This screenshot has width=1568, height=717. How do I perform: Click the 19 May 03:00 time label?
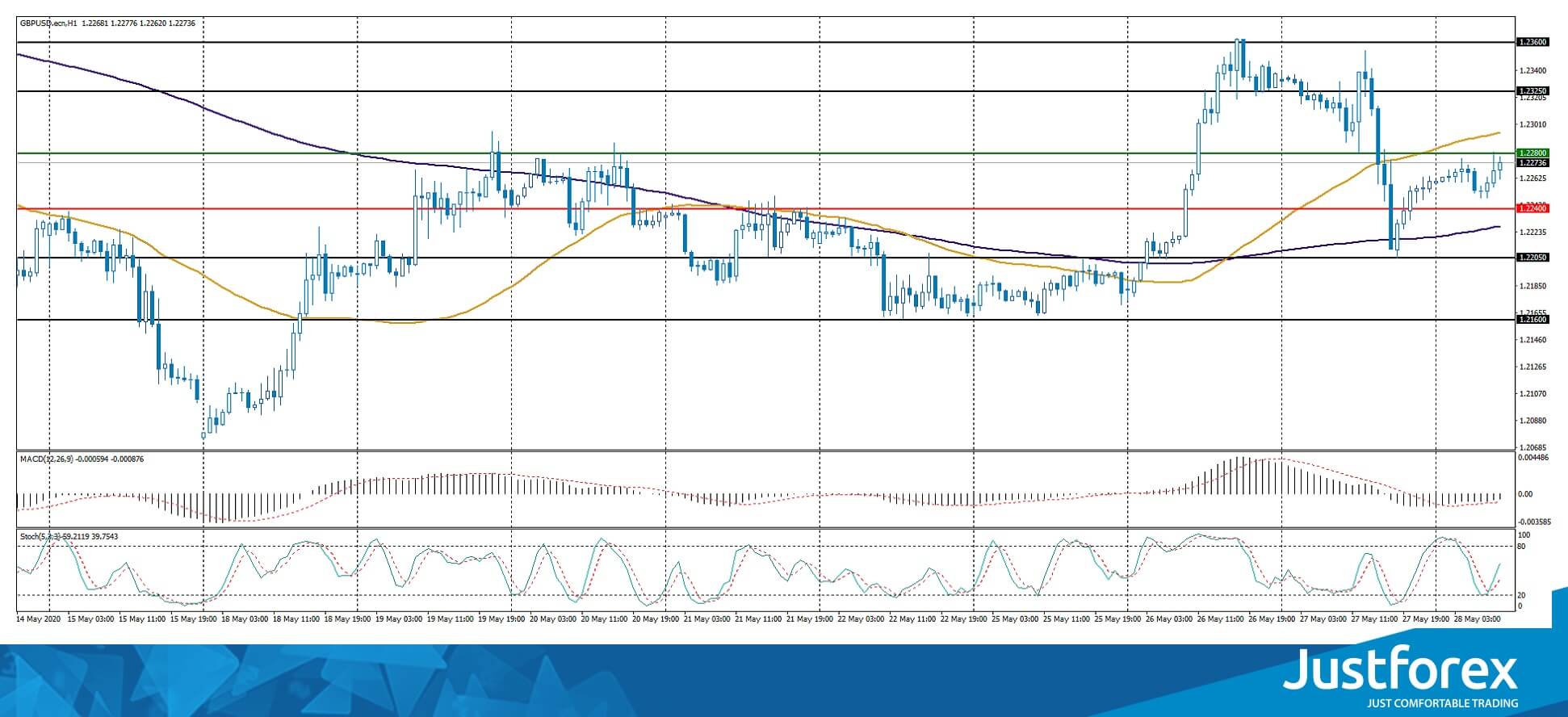click(399, 618)
